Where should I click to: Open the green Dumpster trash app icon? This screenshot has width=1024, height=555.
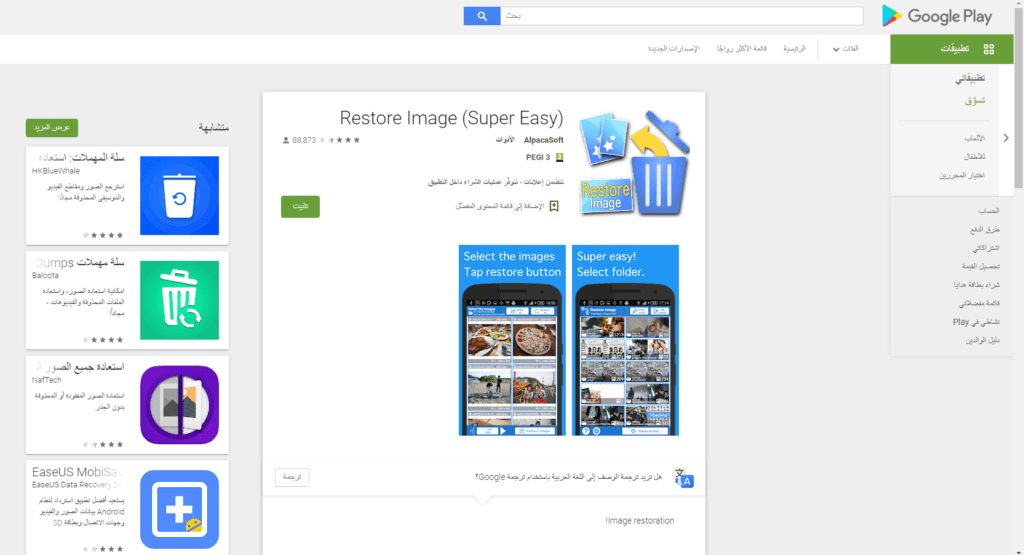click(x=179, y=299)
